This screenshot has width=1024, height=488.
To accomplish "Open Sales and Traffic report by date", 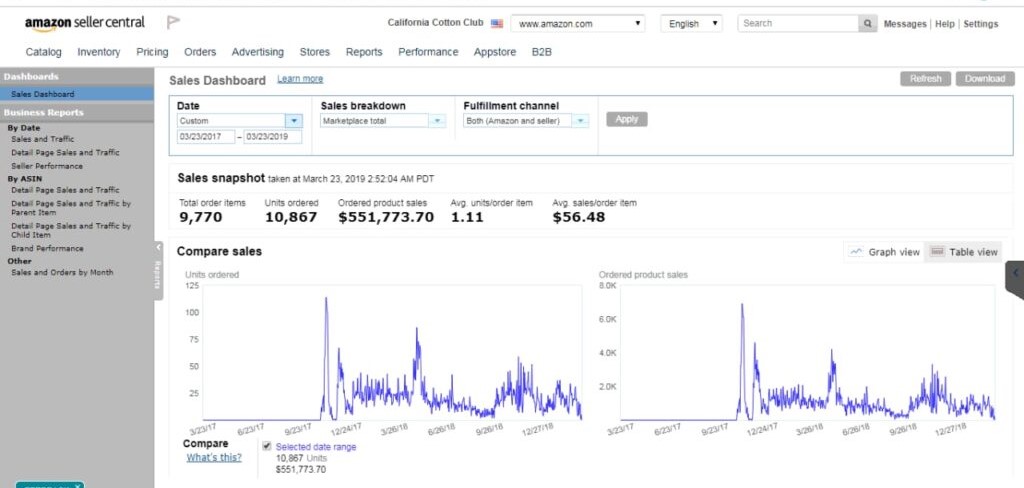I will click(42, 139).
